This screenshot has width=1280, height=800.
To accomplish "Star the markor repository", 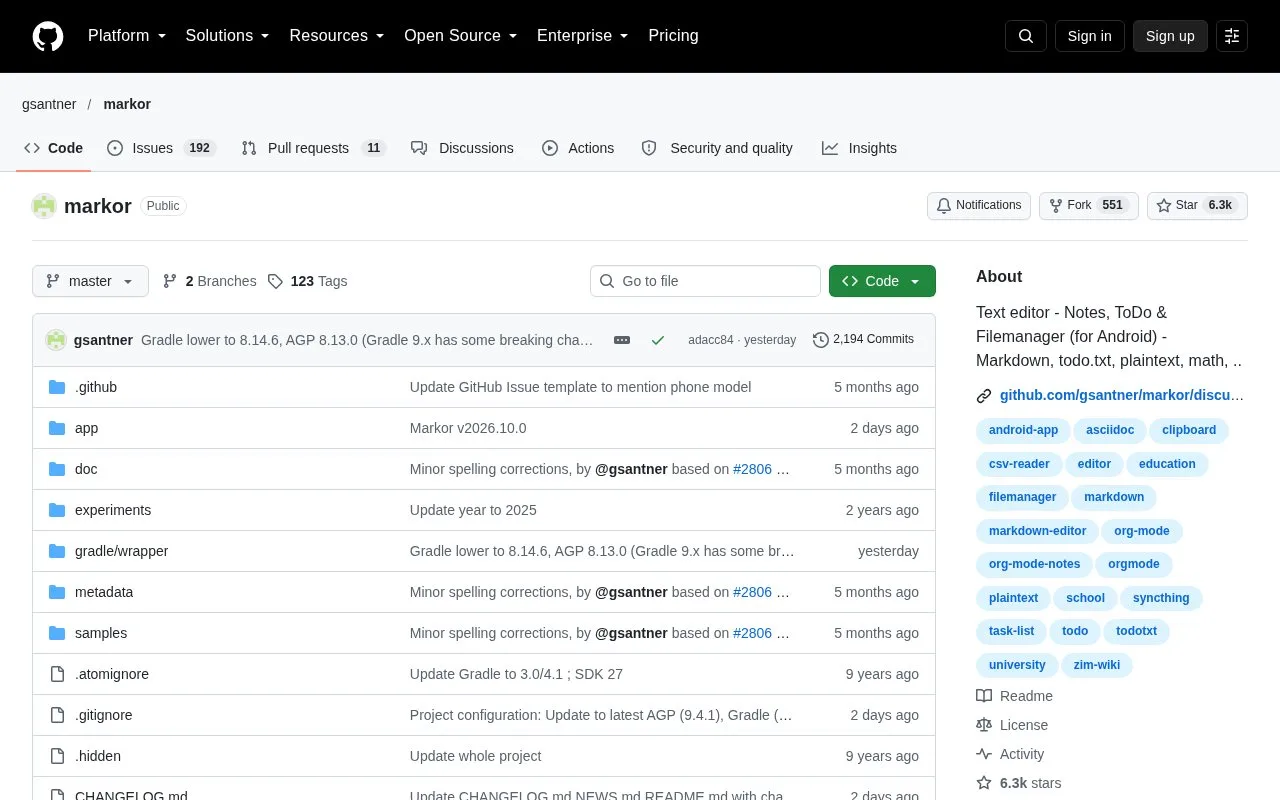I will coord(1197,206).
